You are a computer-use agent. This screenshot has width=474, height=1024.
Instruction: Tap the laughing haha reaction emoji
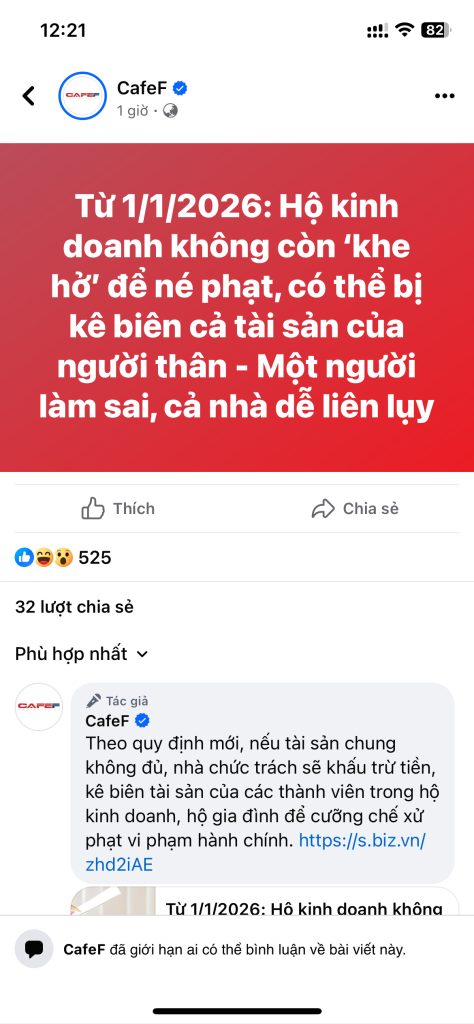coord(44,558)
